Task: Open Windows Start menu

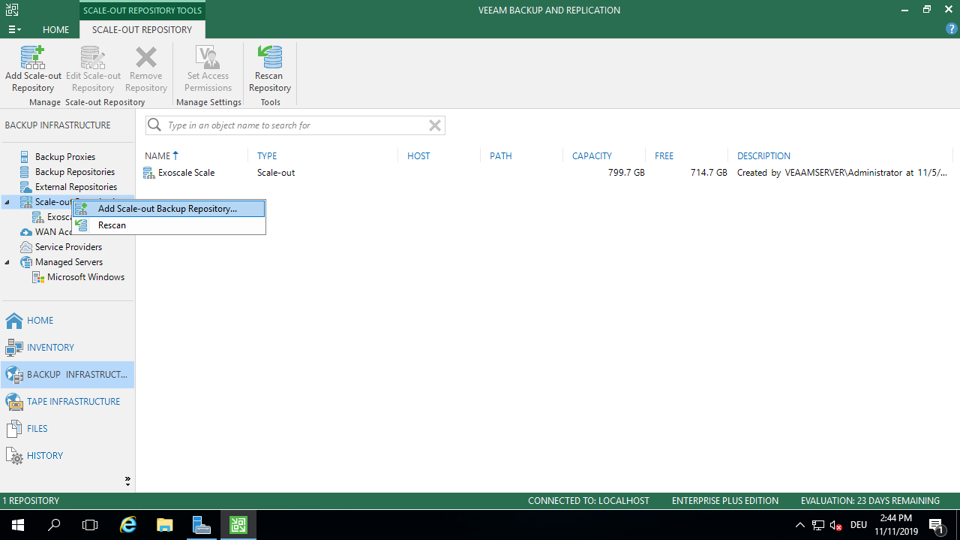Action: pos(17,525)
